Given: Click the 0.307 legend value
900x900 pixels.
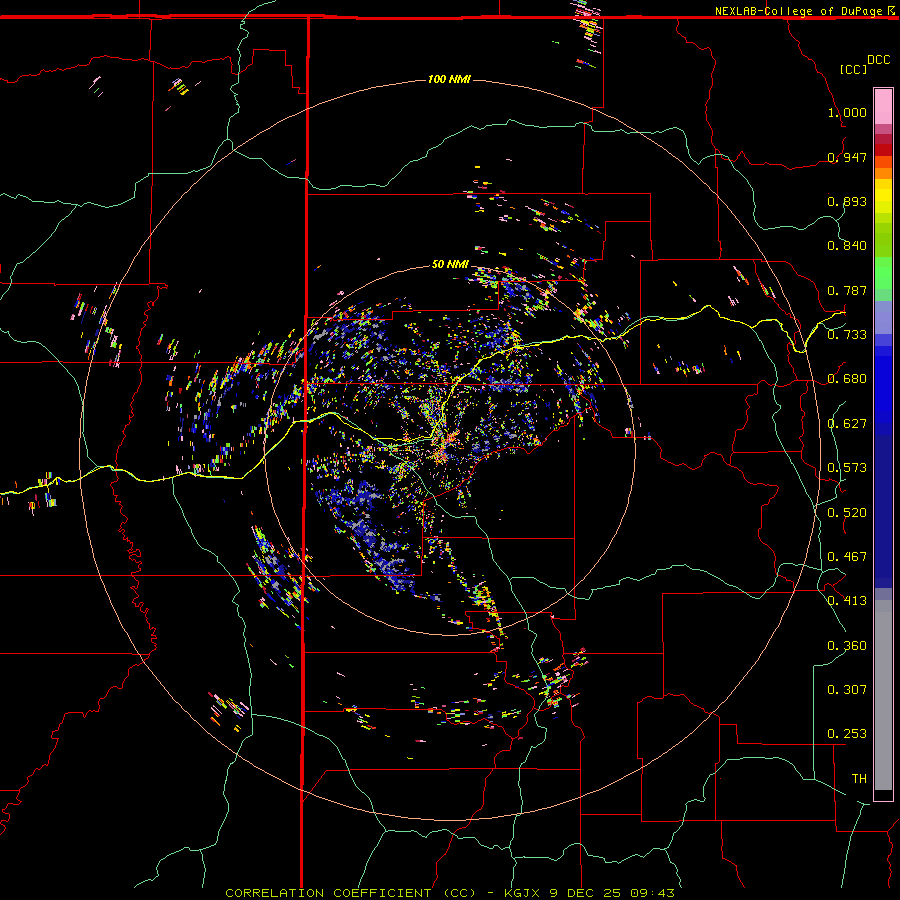Looking at the screenshot, I should (847, 690).
